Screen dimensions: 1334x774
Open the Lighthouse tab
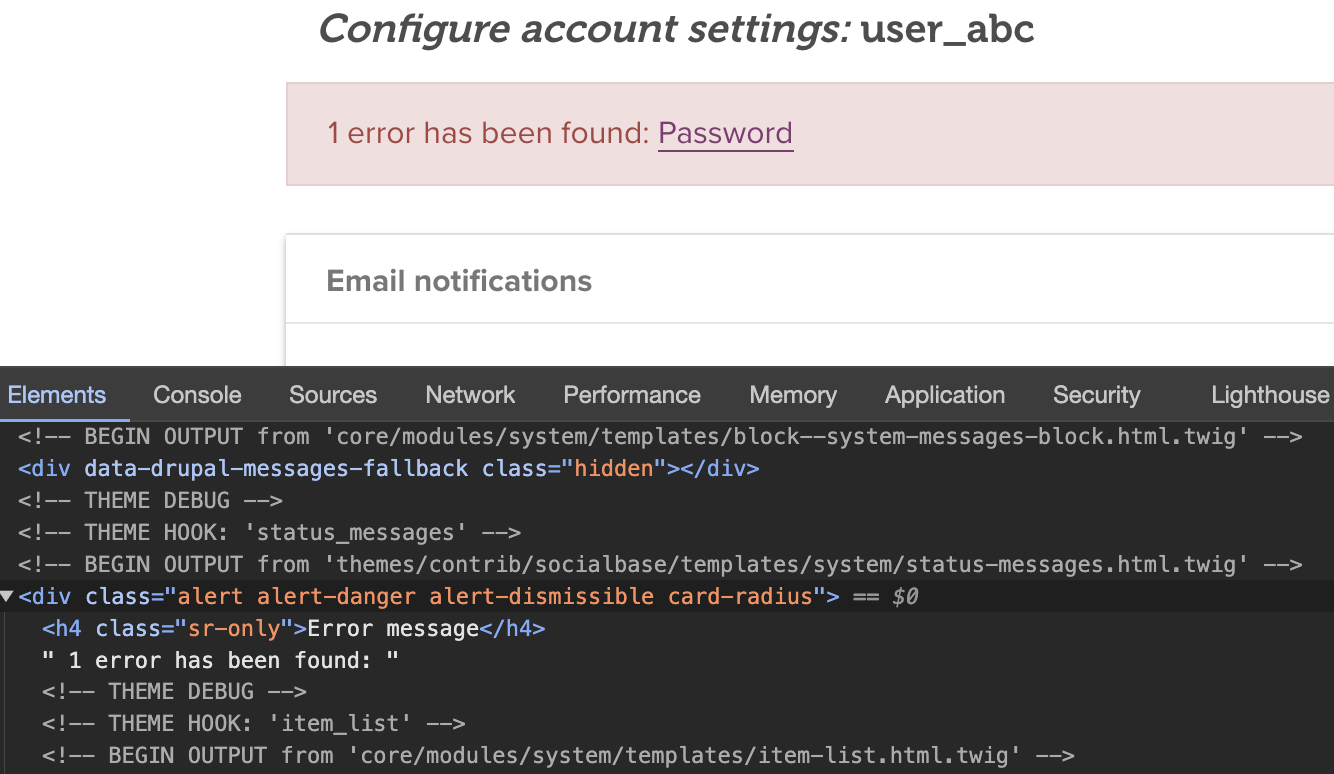(x=1270, y=395)
